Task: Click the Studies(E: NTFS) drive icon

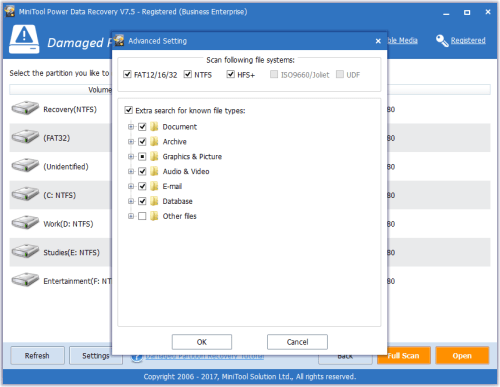Action: pyautogui.click(x=25, y=252)
